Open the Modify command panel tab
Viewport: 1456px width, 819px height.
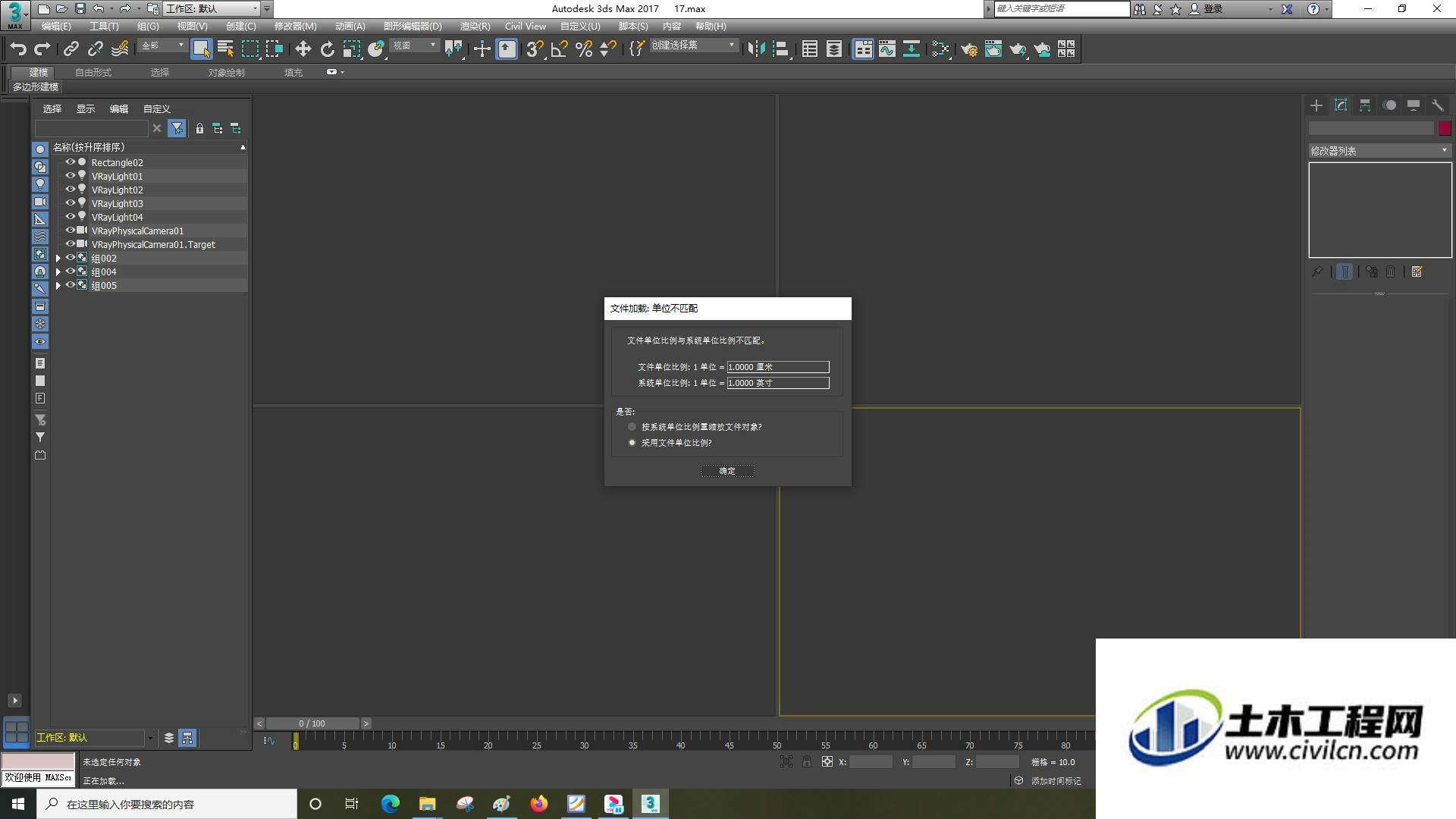coord(1341,105)
